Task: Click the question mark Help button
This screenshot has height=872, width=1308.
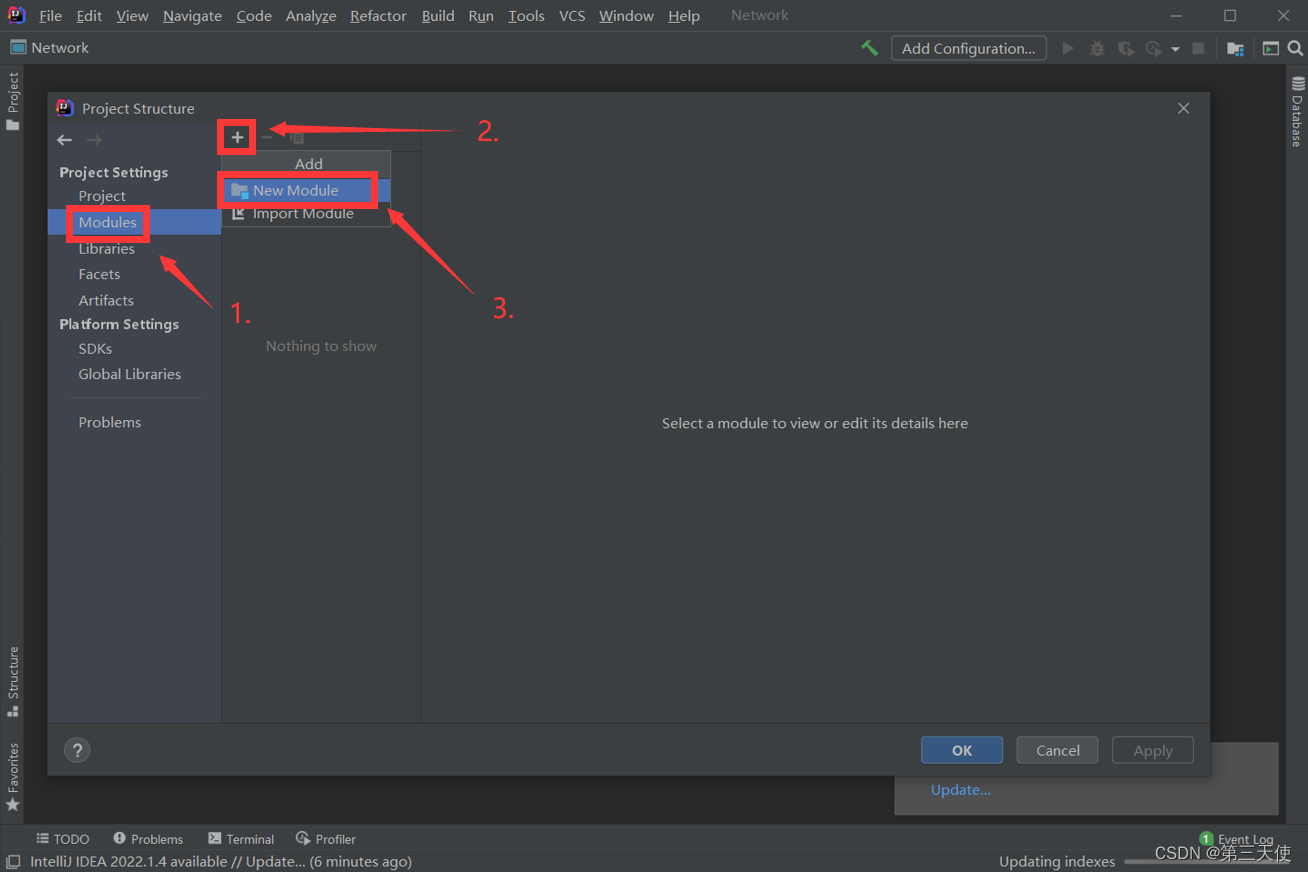Action: click(x=77, y=750)
